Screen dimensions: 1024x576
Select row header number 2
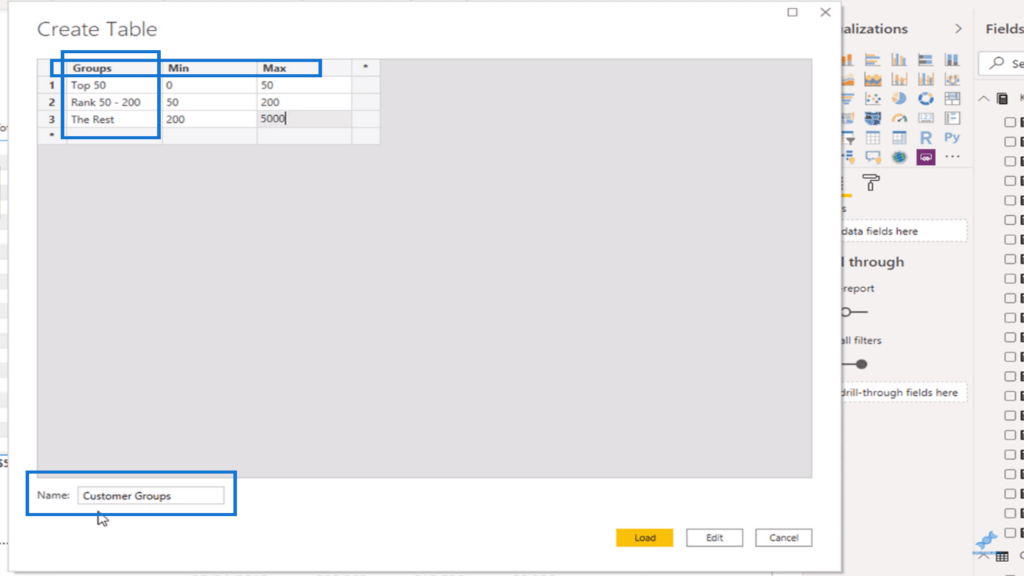[x=52, y=102]
